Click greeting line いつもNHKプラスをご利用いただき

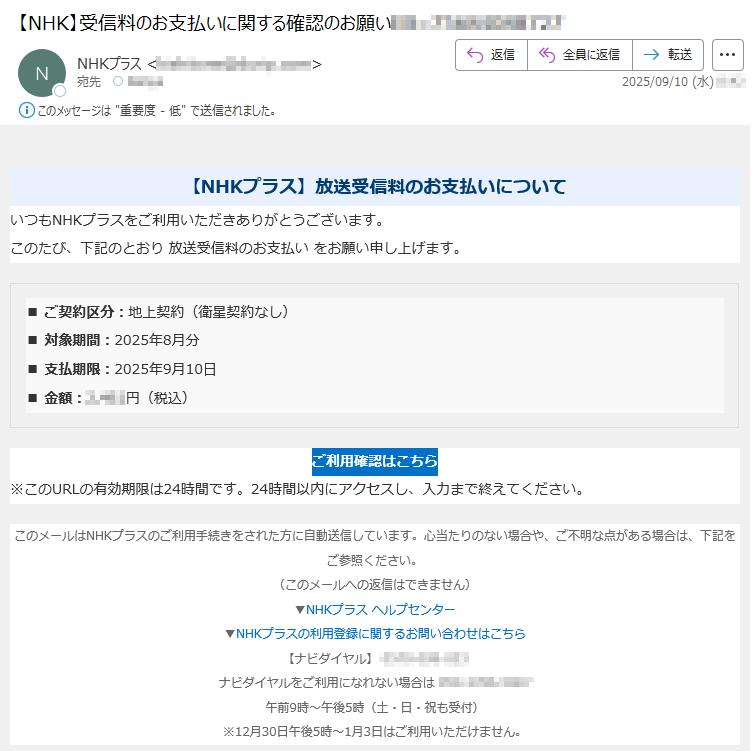[x=197, y=220]
